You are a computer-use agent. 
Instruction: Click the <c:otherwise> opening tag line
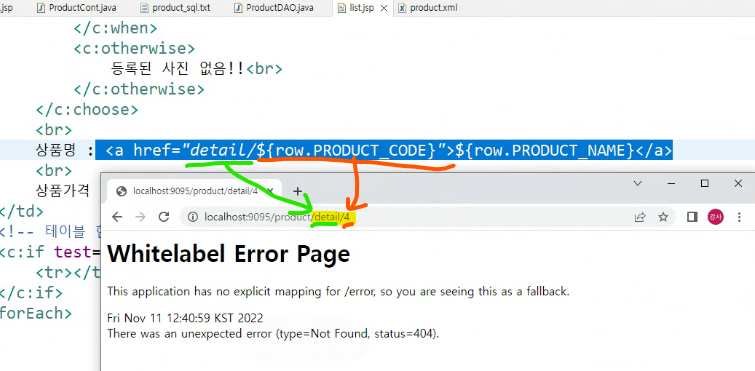134,49
